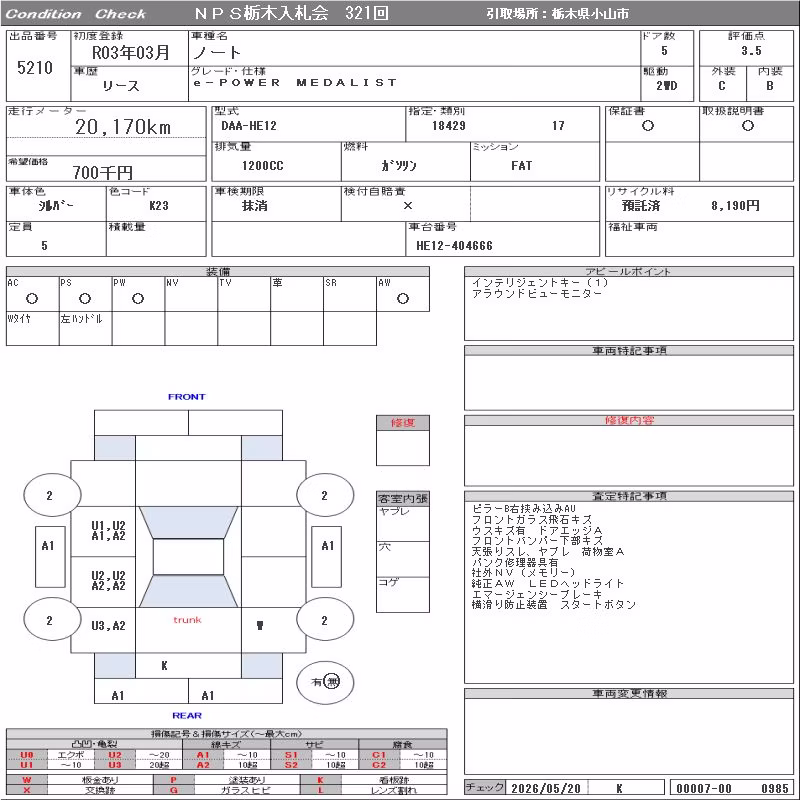The height and width of the screenshot is (800, 800).
Task: Click interior grade B under 内装
Action: coord(769,86)
